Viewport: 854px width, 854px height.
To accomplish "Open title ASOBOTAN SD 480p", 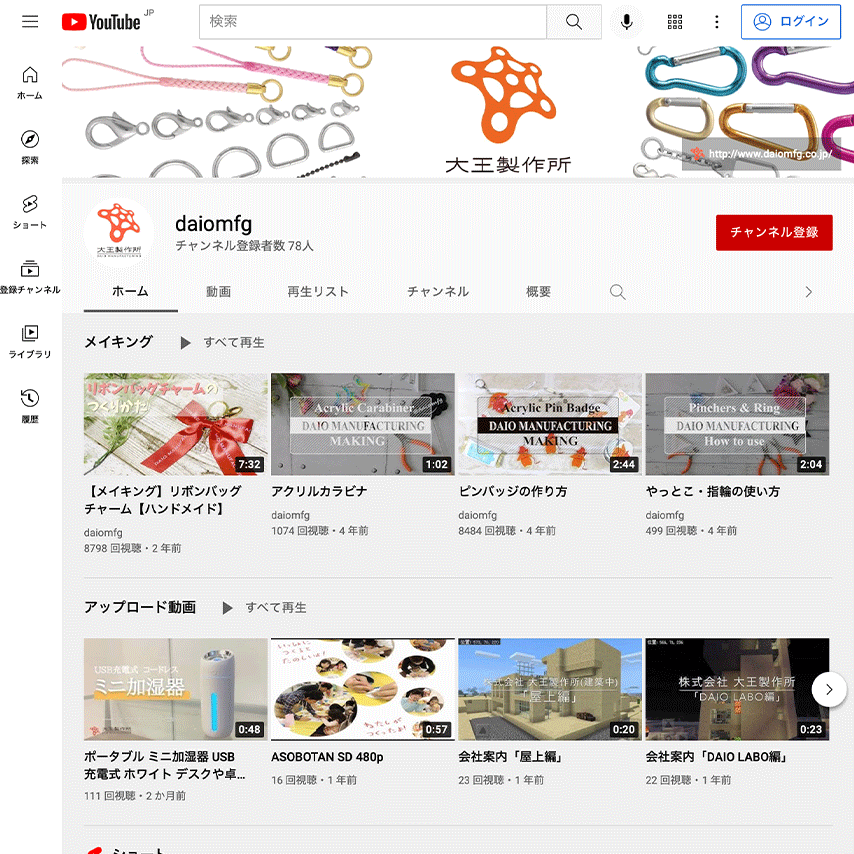I will pos(327,757).
